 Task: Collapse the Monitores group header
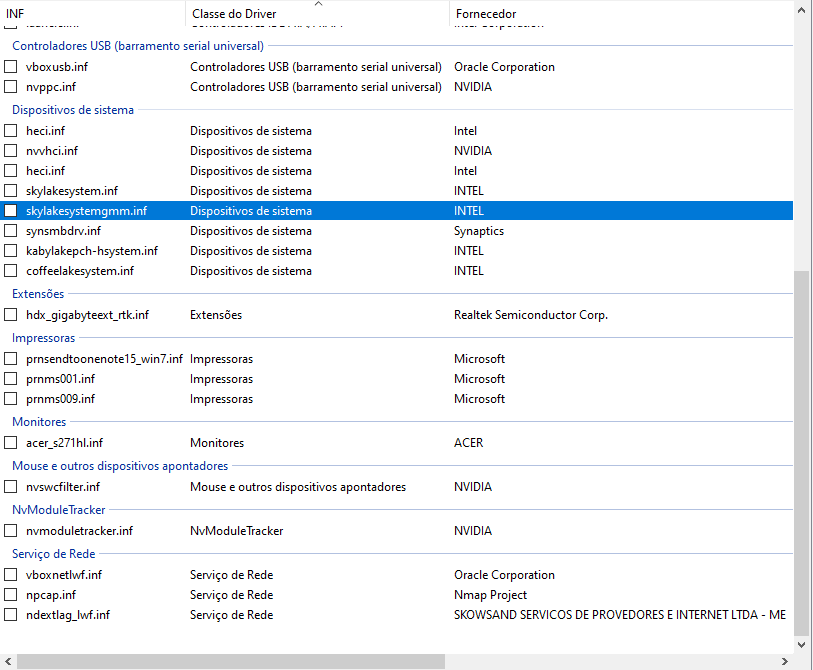click(39, 422)
